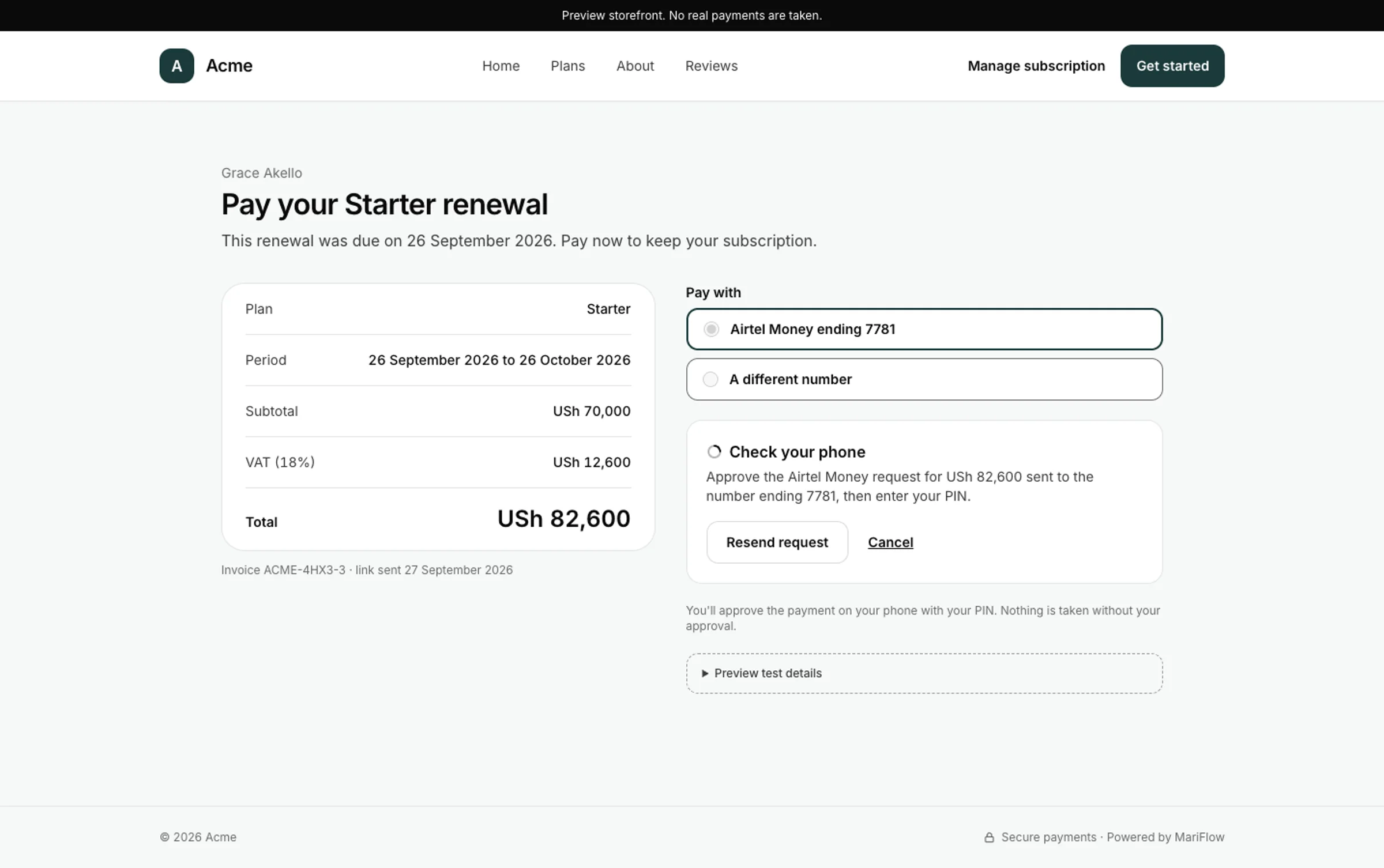Click the preview storefront banner text
The height and width of the screenshot is (868, 1384).
692,16
